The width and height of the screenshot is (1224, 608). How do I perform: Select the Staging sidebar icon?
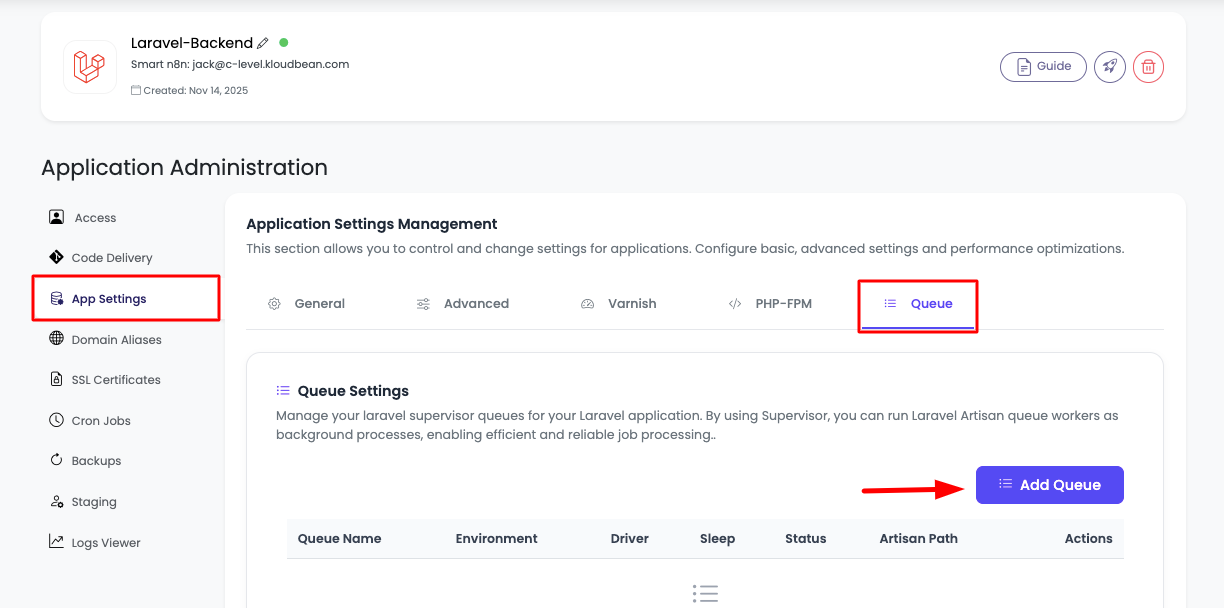(x=58, y=501)
